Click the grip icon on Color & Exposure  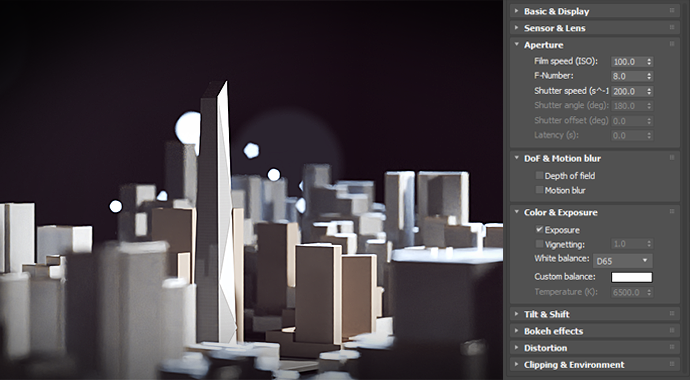(x=672, y=212)
